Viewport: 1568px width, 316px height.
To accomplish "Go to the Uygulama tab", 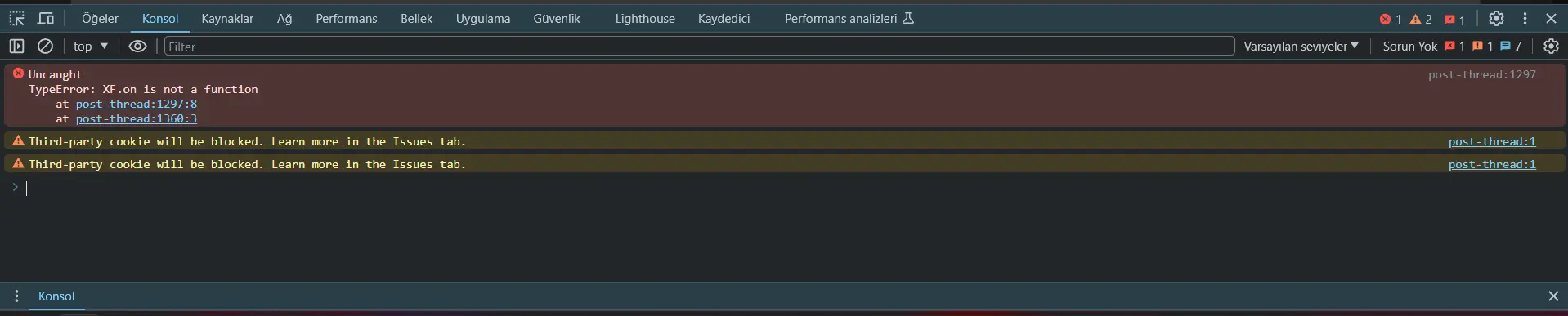I will tap(483, 18).
